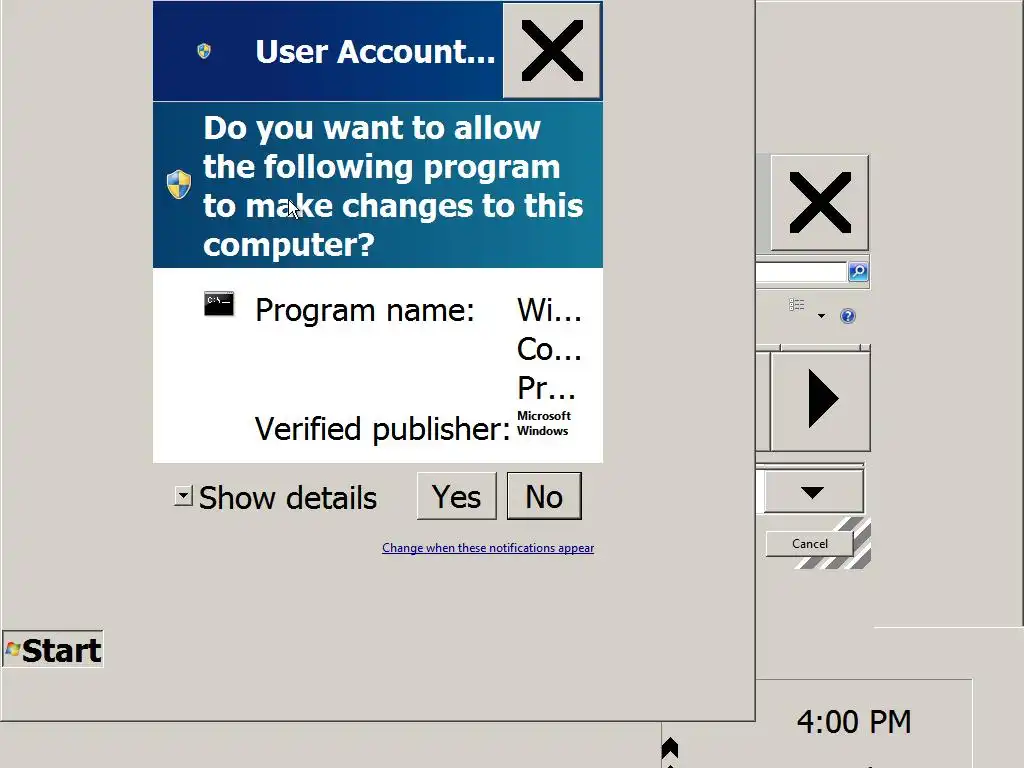Click the view layout icon in background window
Viewport: 1024px width, 768px height.
(797, 305)
